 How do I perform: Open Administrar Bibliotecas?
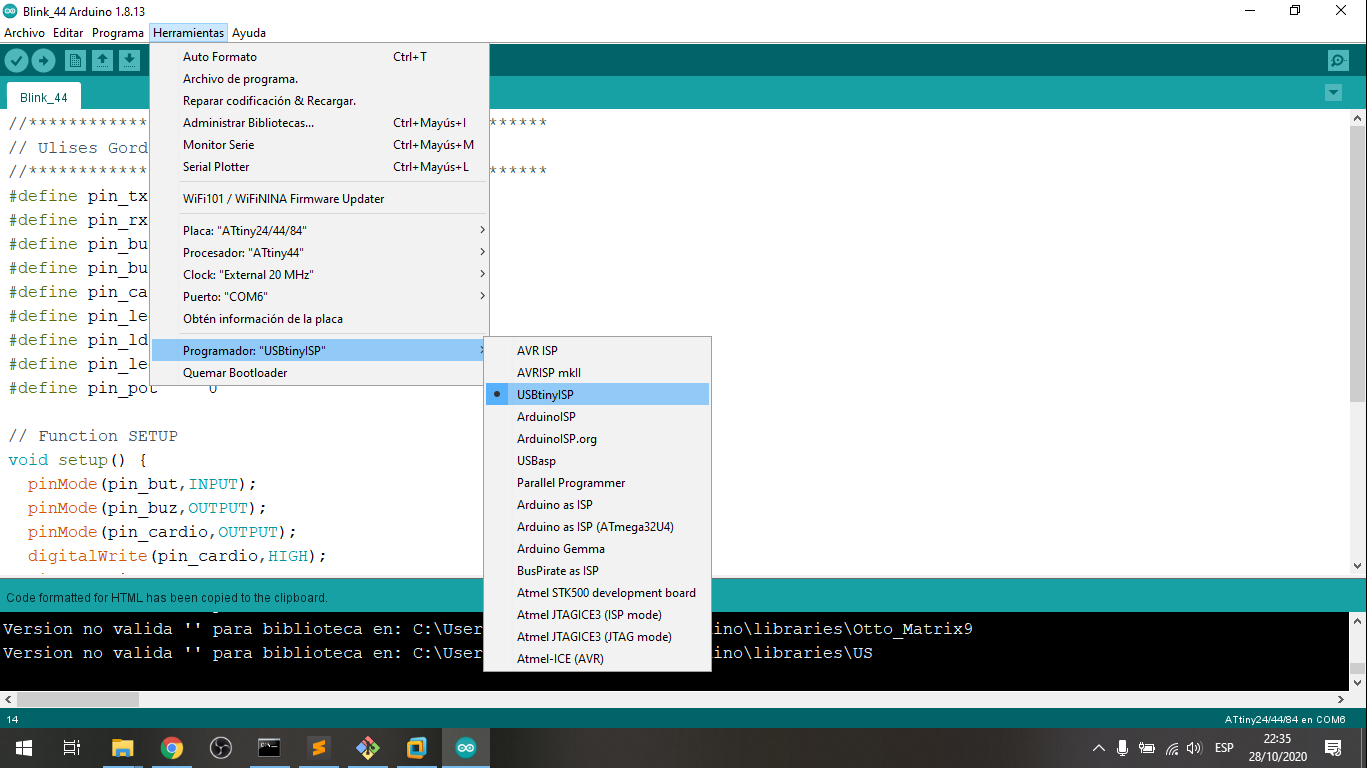coord(320,123)
